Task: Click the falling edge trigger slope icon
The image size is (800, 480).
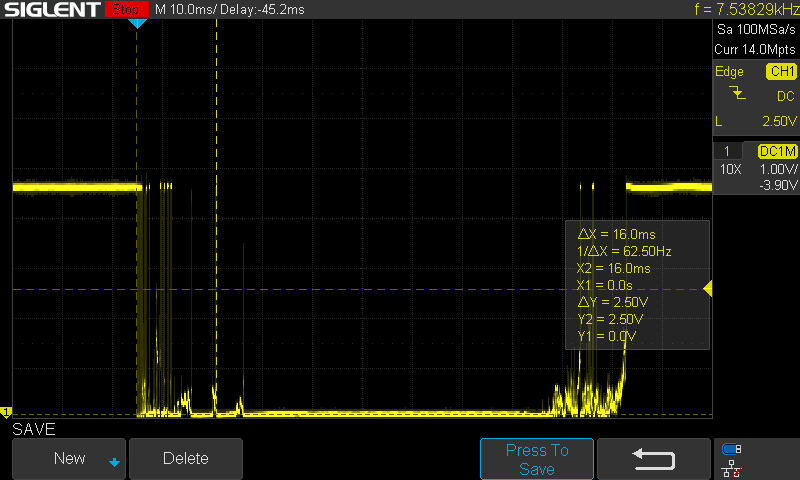Action: (737, 93)
